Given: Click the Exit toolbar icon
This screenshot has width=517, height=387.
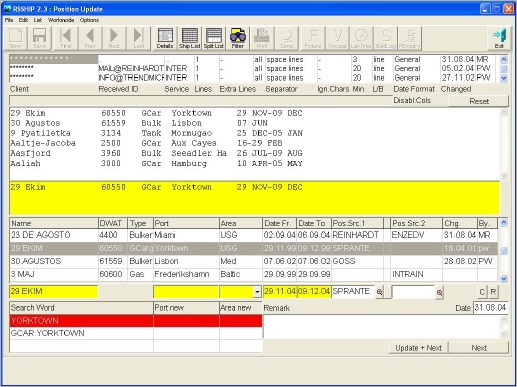Looking at the screenshot, I should click(x=499, y=39).
